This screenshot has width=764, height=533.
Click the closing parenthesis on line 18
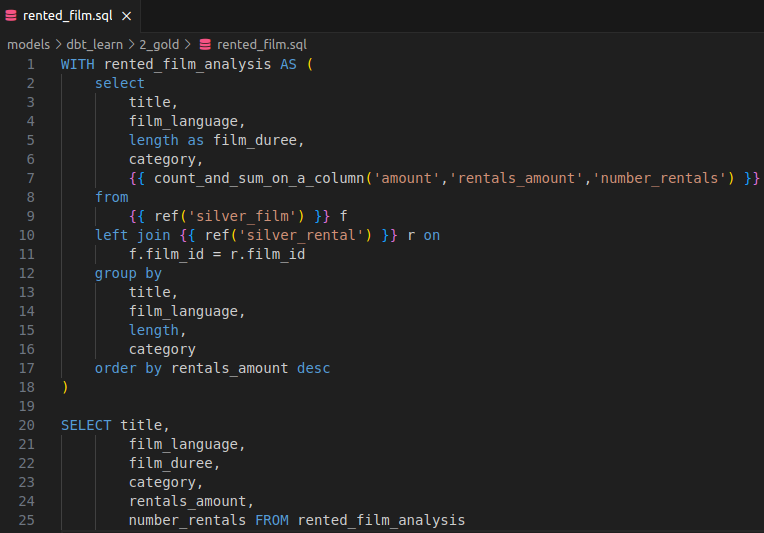click(x=65, y=387)
